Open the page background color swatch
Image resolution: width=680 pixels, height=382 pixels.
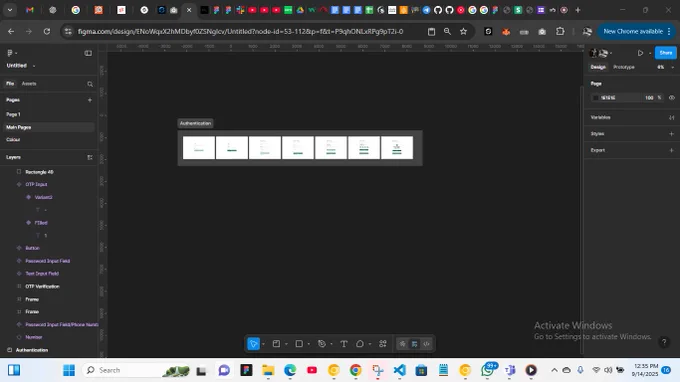click(x=595, y=98)
